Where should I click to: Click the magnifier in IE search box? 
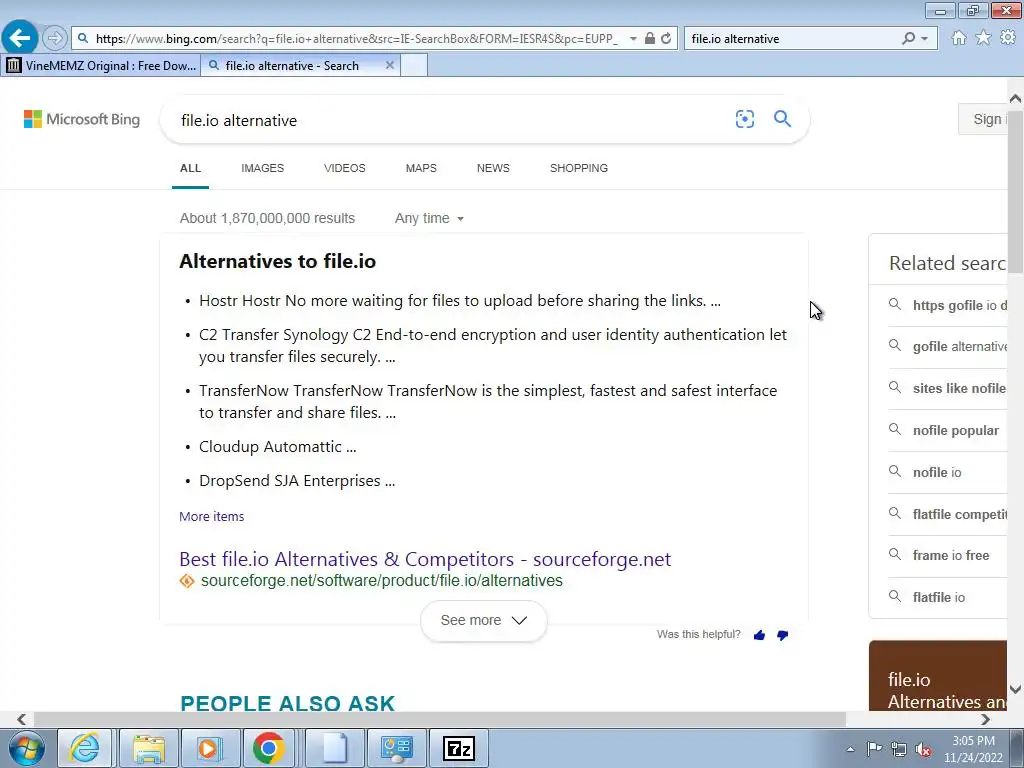click(908, 39)
